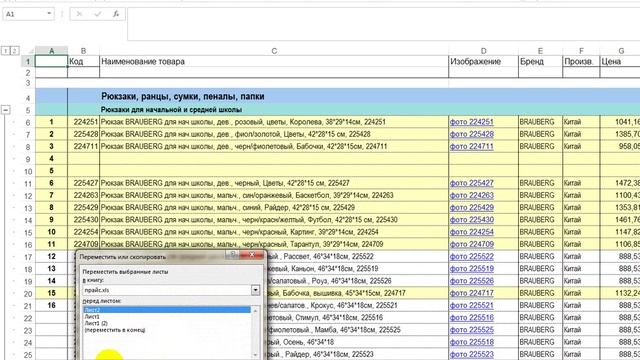
Task: Click 'Рюкзаки для начальной и средней школы' subheading
Action: click(x=171, y=110)
